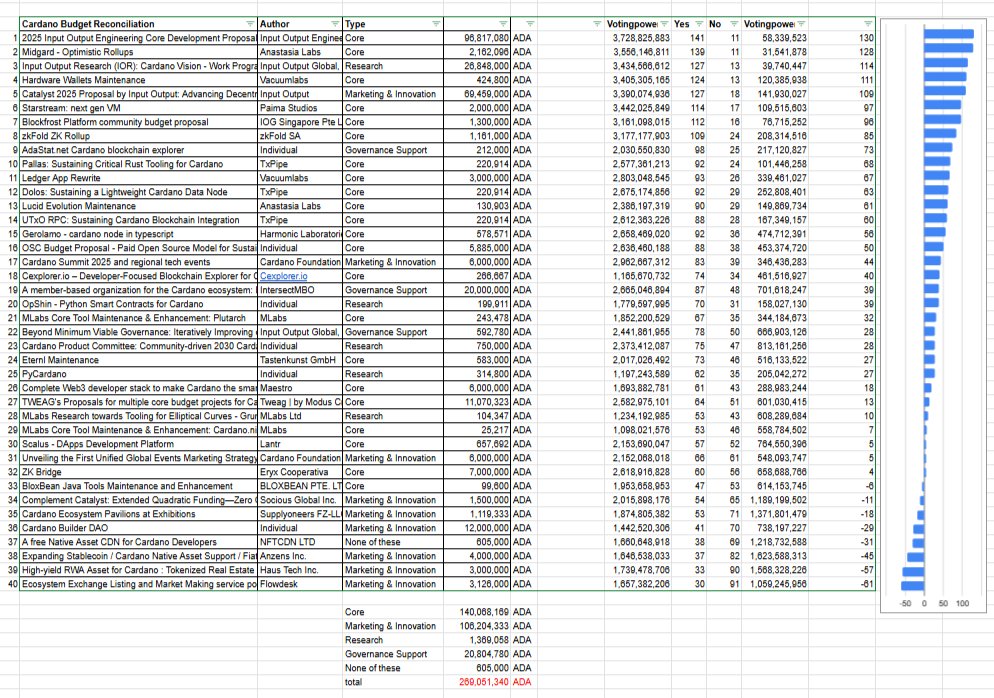Viewport: 994px width, 698px height.
Task: Open the No column filter
Action: [x=733, y=24]
